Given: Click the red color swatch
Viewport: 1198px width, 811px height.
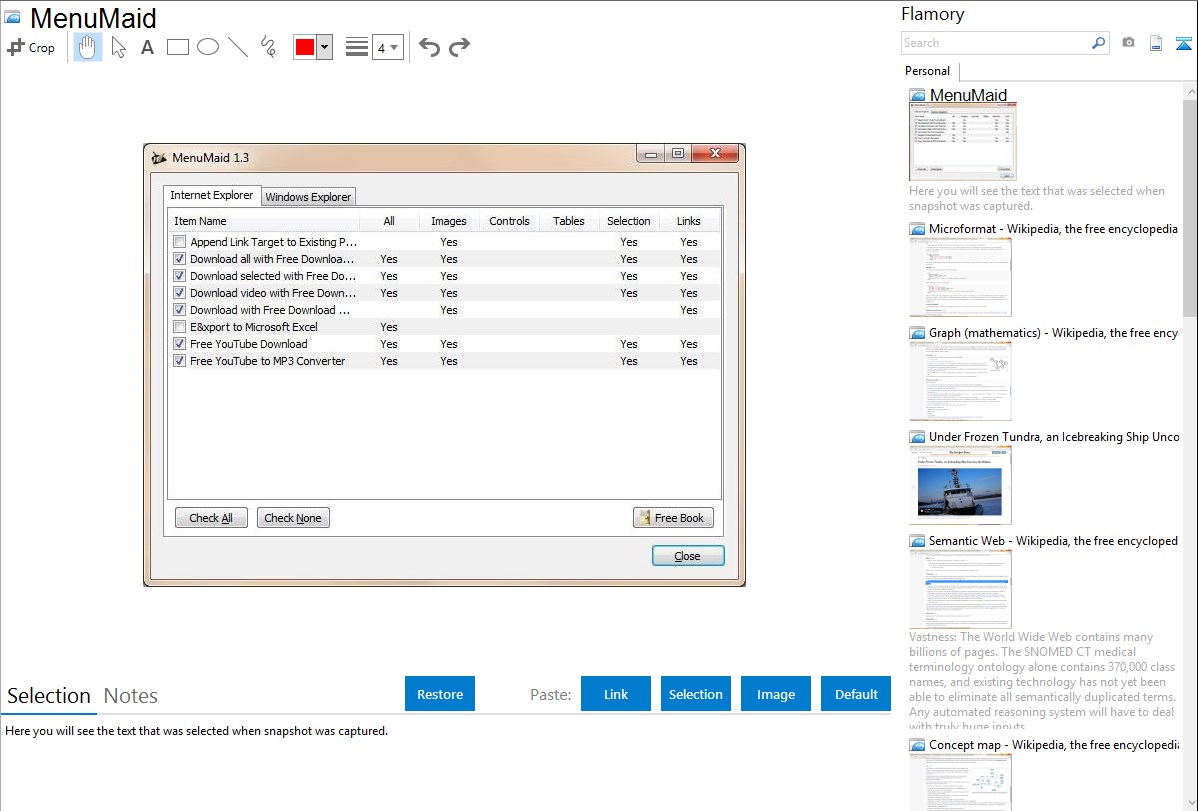Looking at the screenshot, I should 305,47.
